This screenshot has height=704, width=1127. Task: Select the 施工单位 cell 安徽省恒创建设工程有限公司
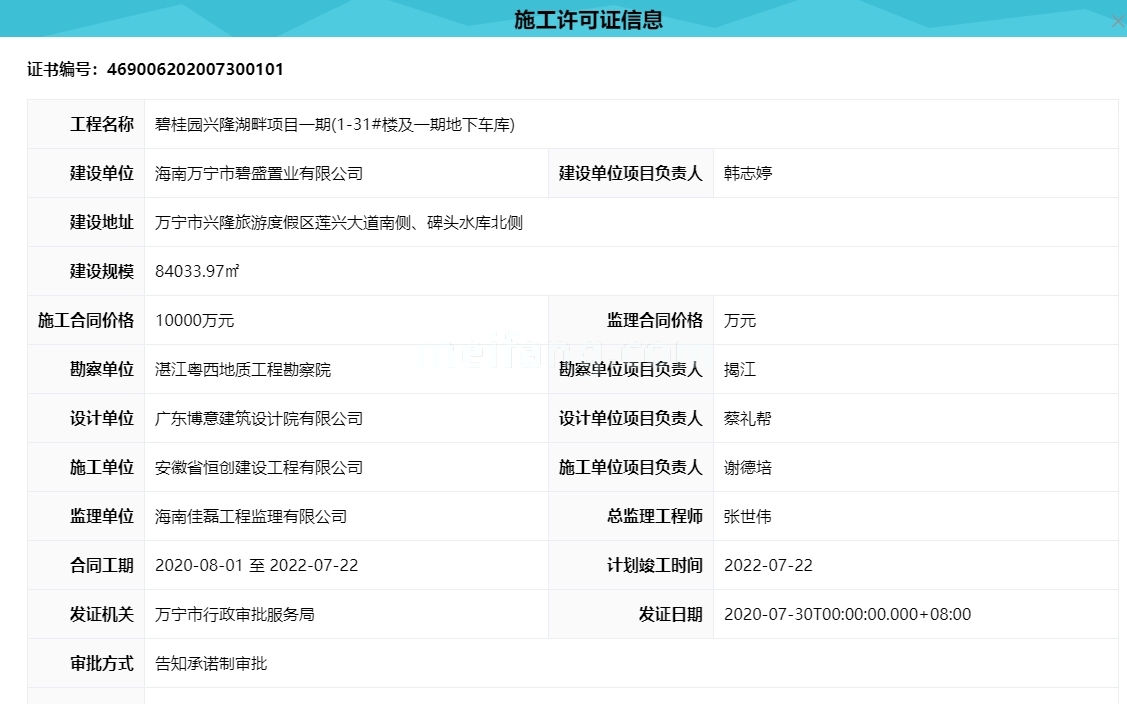261,467
